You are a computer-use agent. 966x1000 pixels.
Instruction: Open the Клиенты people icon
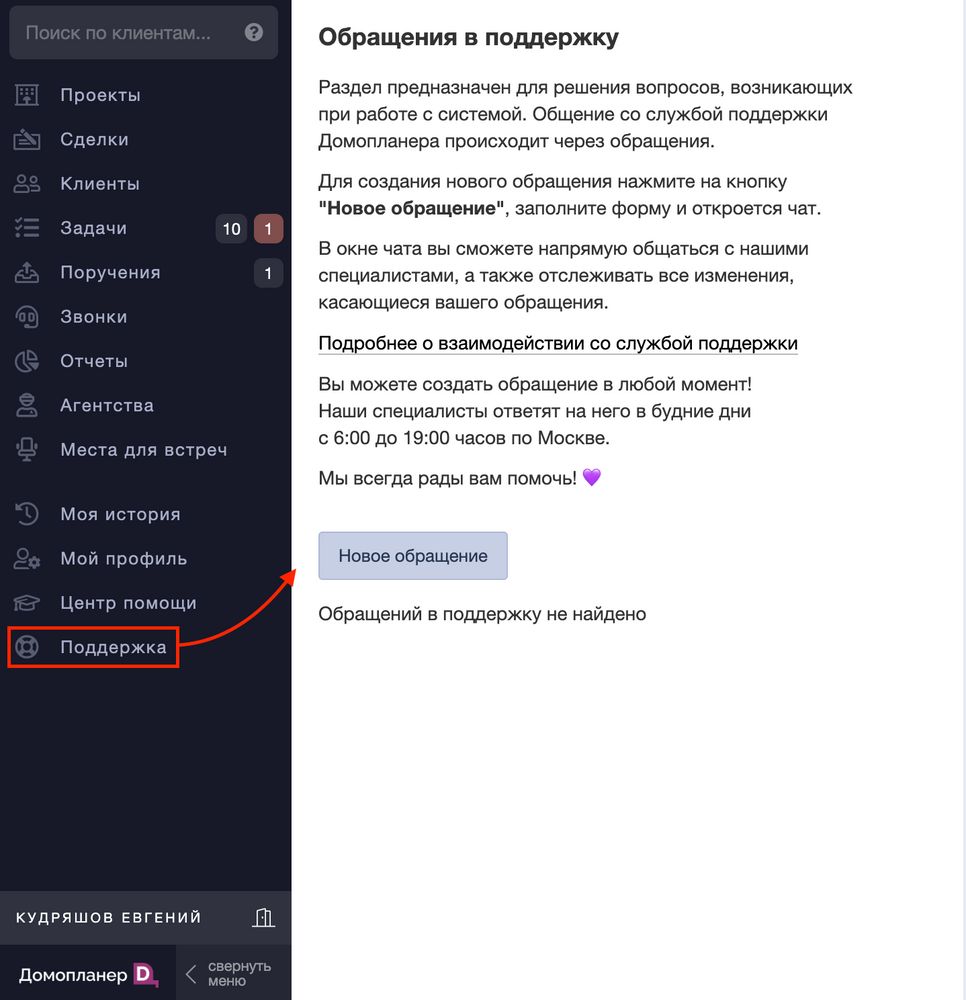pos(27,184)
